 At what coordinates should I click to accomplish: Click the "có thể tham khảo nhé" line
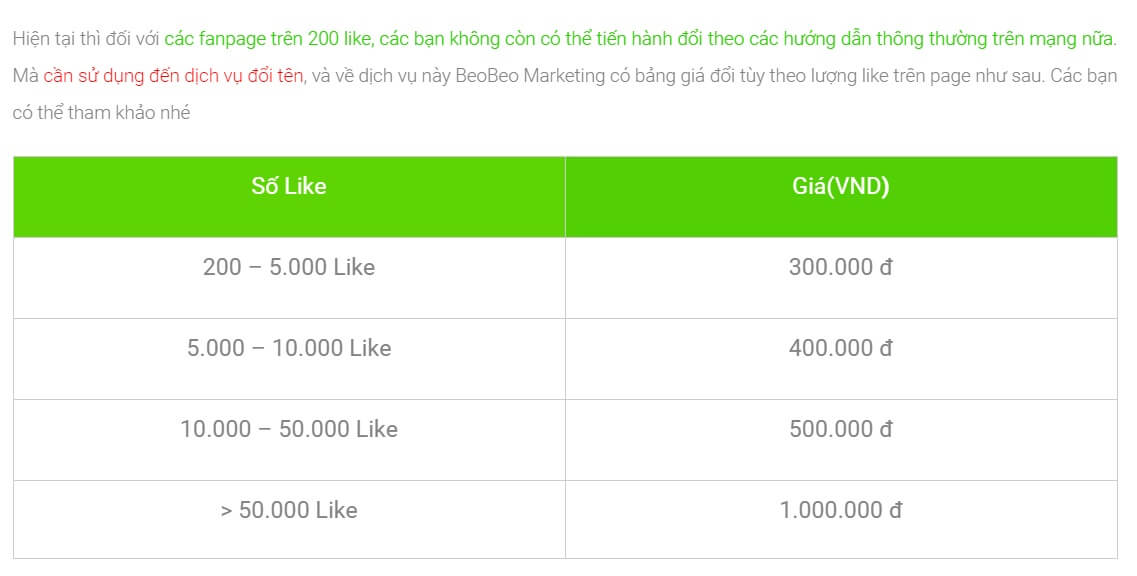coord(101,113)
